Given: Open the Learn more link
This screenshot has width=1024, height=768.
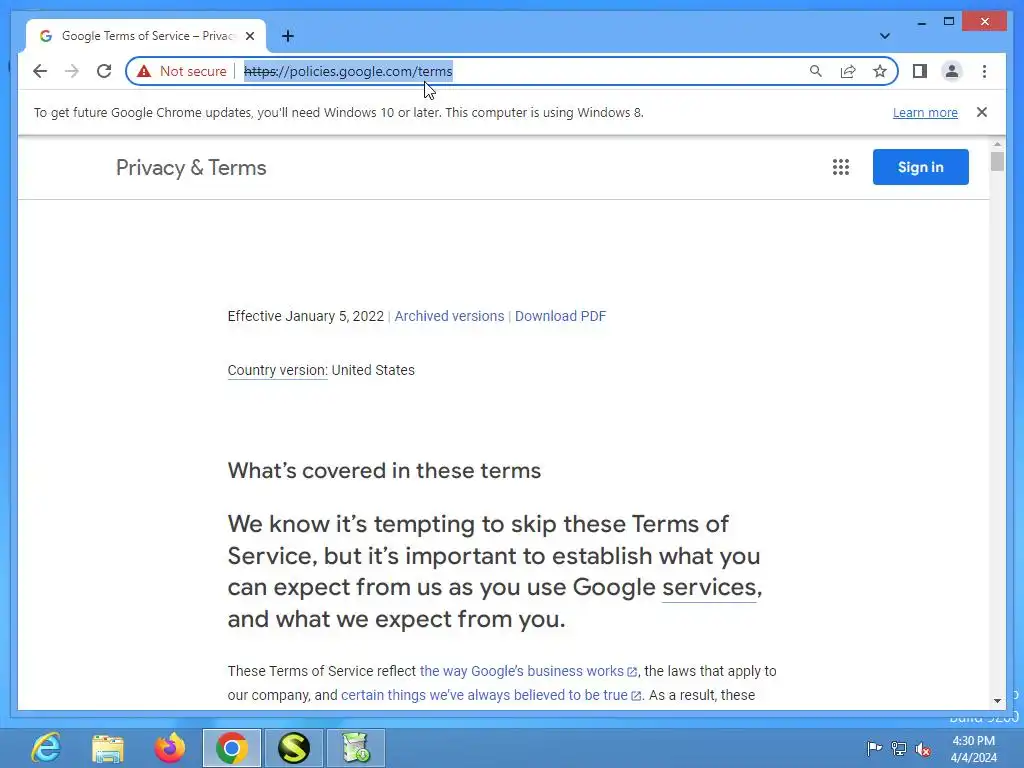Looking at the screenshot, I should pos(925,112).
